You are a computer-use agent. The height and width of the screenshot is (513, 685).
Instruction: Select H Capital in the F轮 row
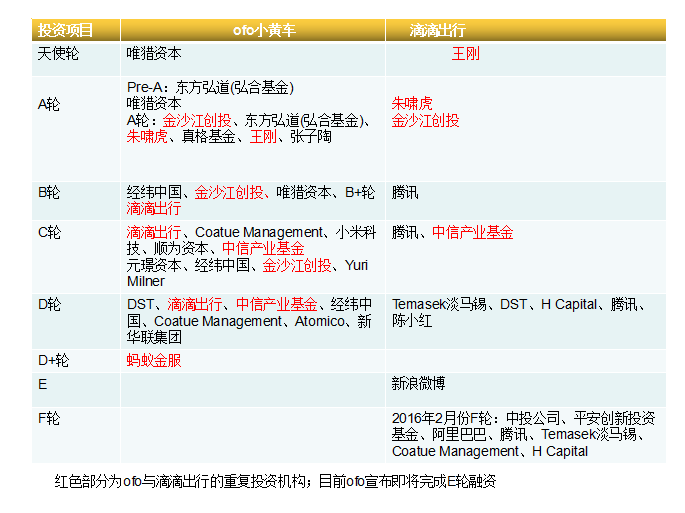point(560,451)
